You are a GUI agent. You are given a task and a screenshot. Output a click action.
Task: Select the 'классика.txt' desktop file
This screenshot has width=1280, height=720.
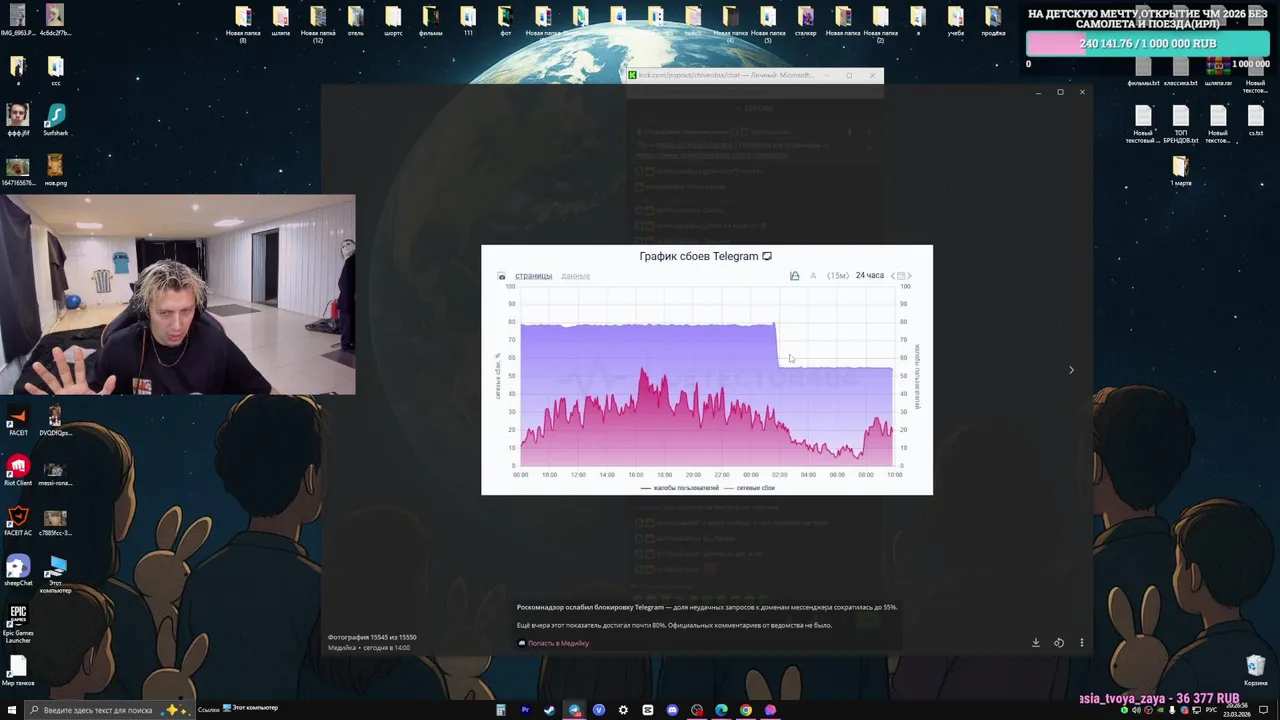(x=1181, y=71)
